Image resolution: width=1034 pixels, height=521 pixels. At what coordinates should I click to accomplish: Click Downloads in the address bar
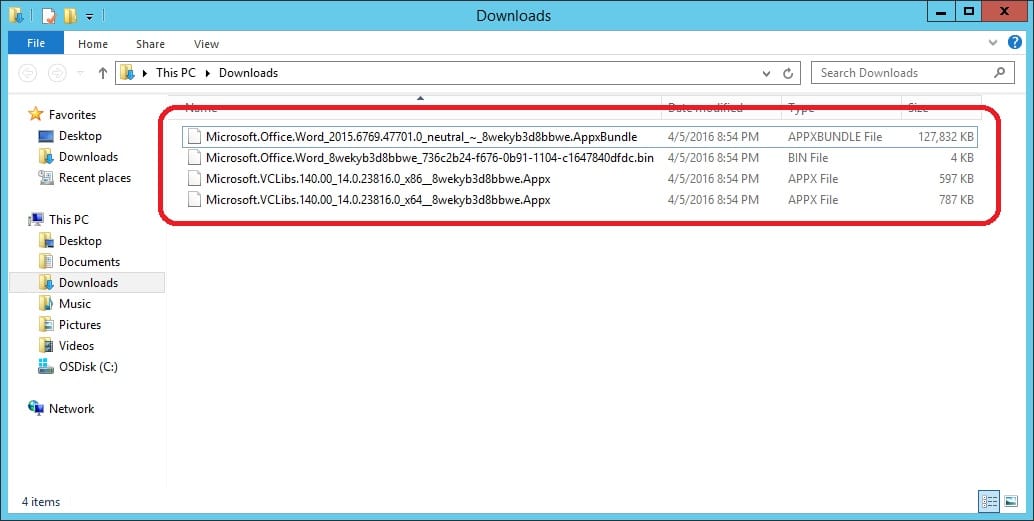[x=248, y=73]
